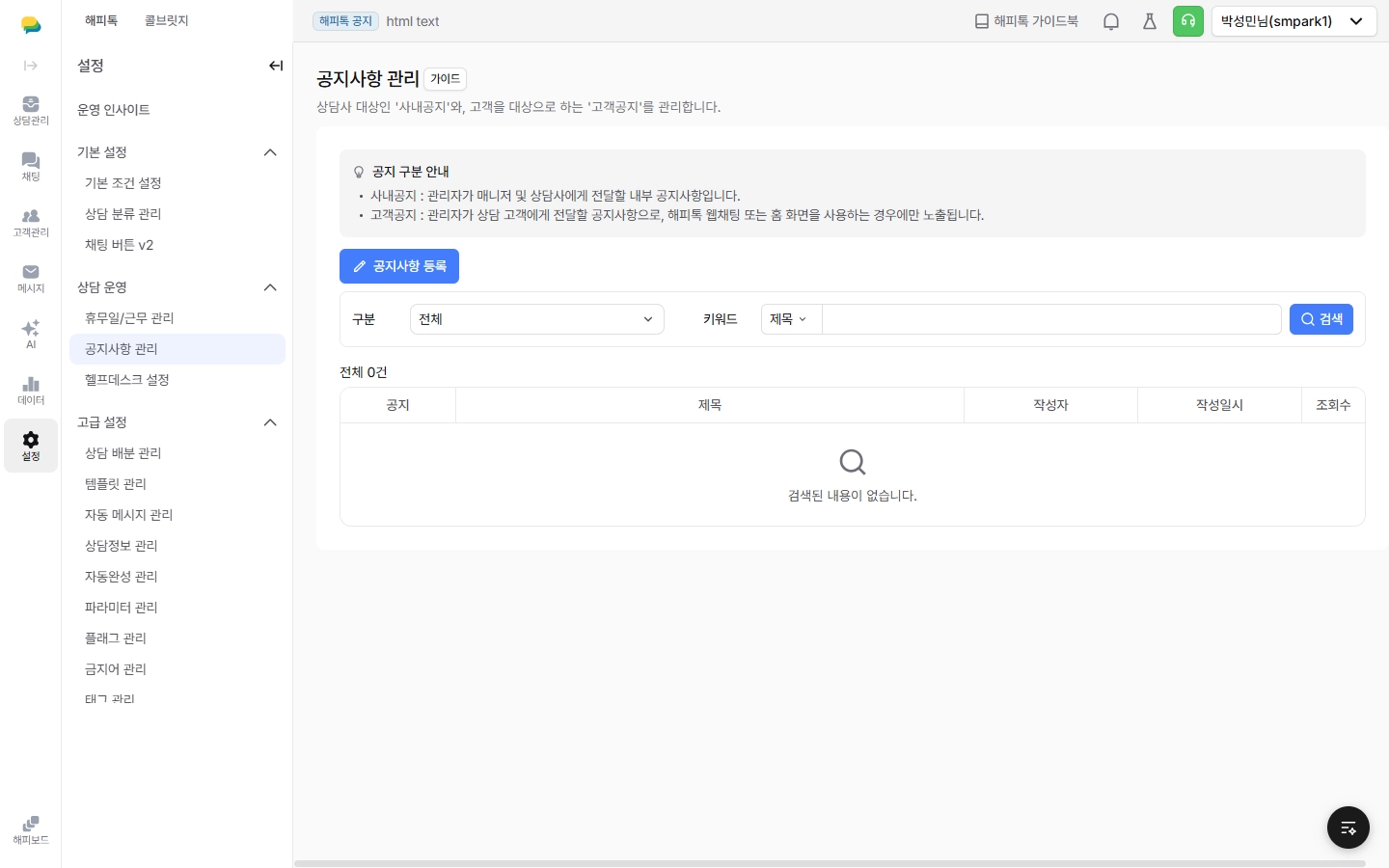Collapse the 고급 설정 section
Screen dimensions: 1389x868
pos(270,422)
